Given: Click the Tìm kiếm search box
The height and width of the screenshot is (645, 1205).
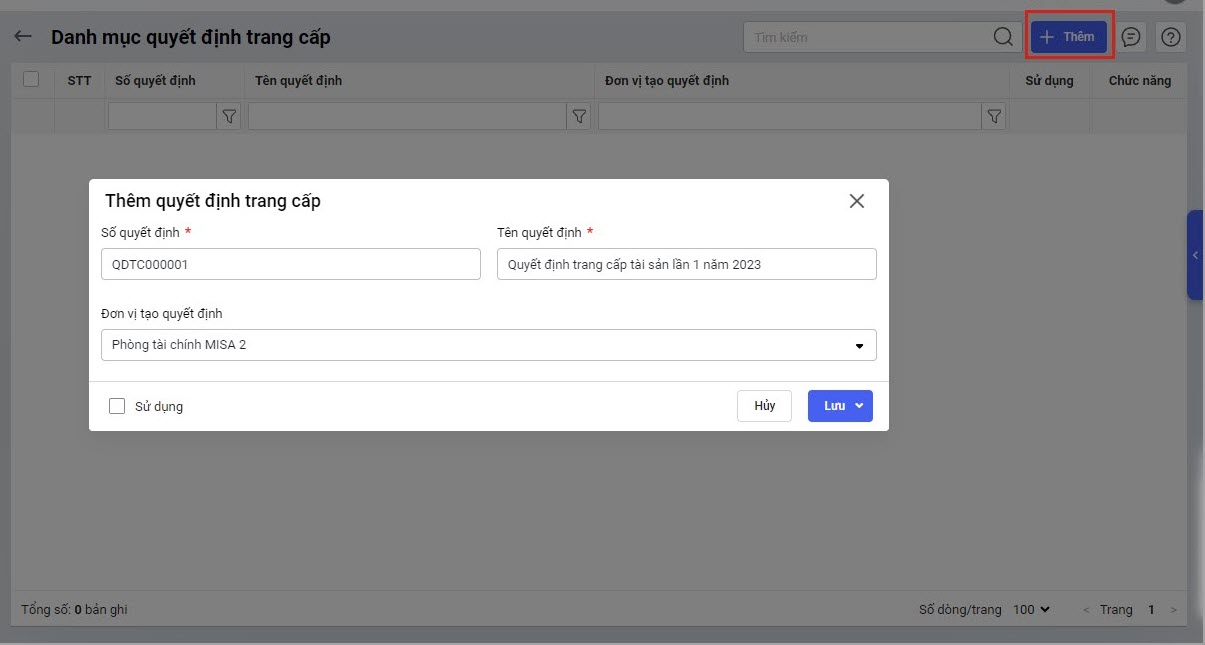Looking at the screenshot, I should (x=868, y=37).
